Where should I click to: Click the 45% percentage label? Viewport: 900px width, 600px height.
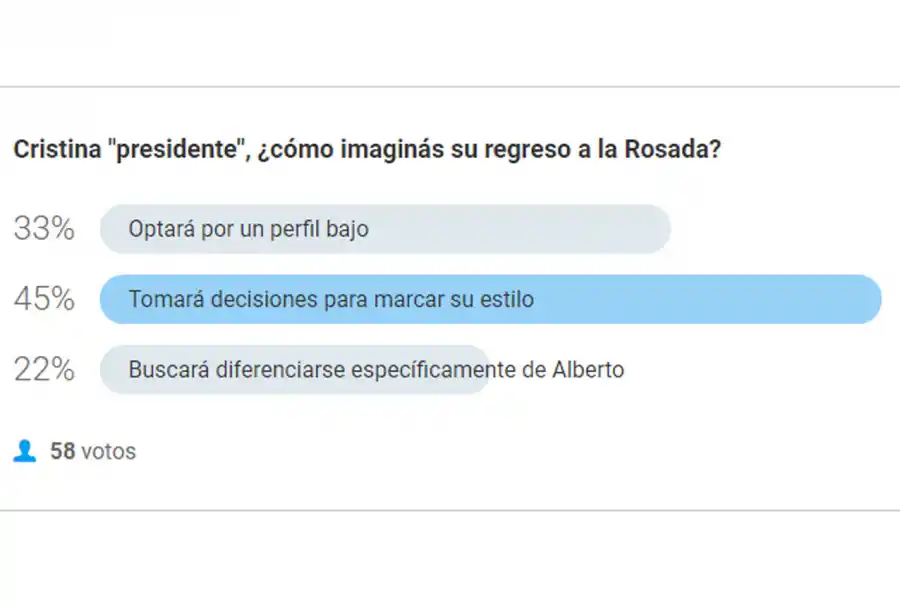coord(44,299)
